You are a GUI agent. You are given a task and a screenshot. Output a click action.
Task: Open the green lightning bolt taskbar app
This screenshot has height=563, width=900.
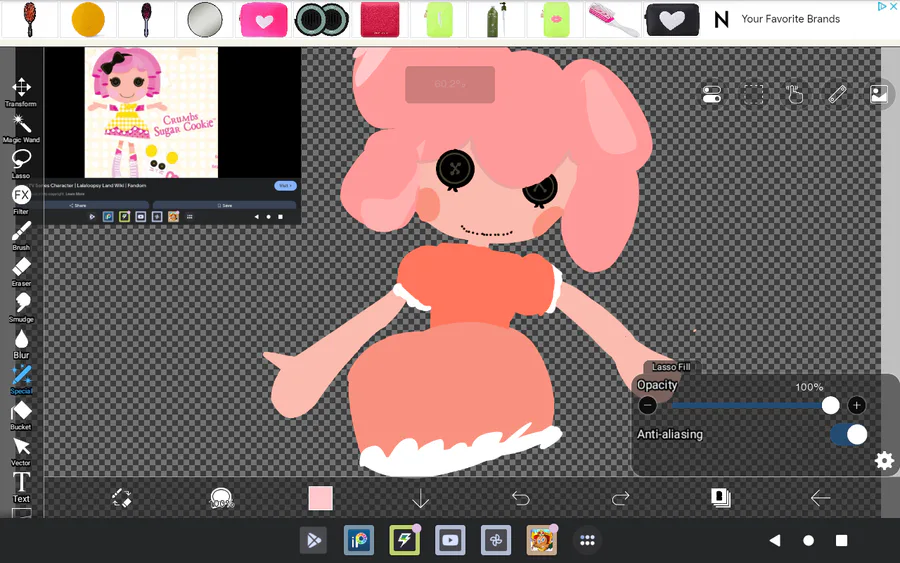[405, 540]
